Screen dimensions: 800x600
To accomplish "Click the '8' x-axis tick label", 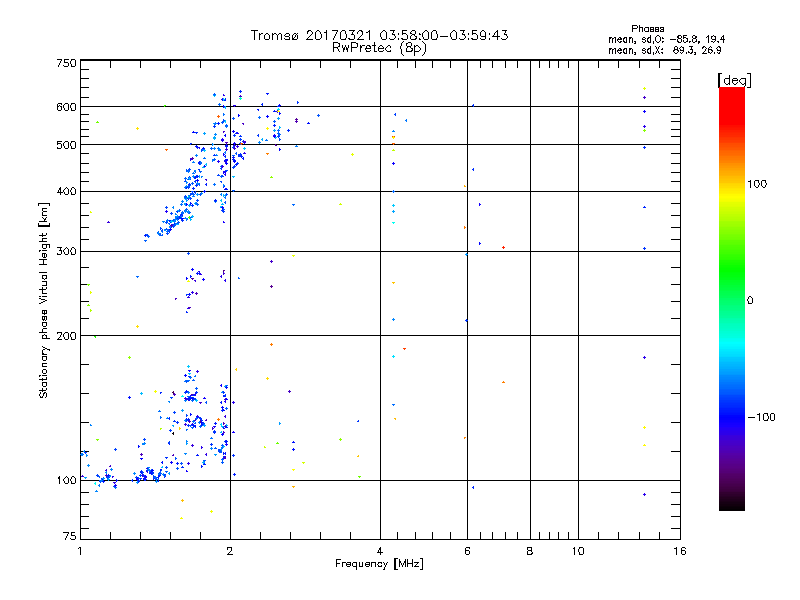I will point(530,551).
